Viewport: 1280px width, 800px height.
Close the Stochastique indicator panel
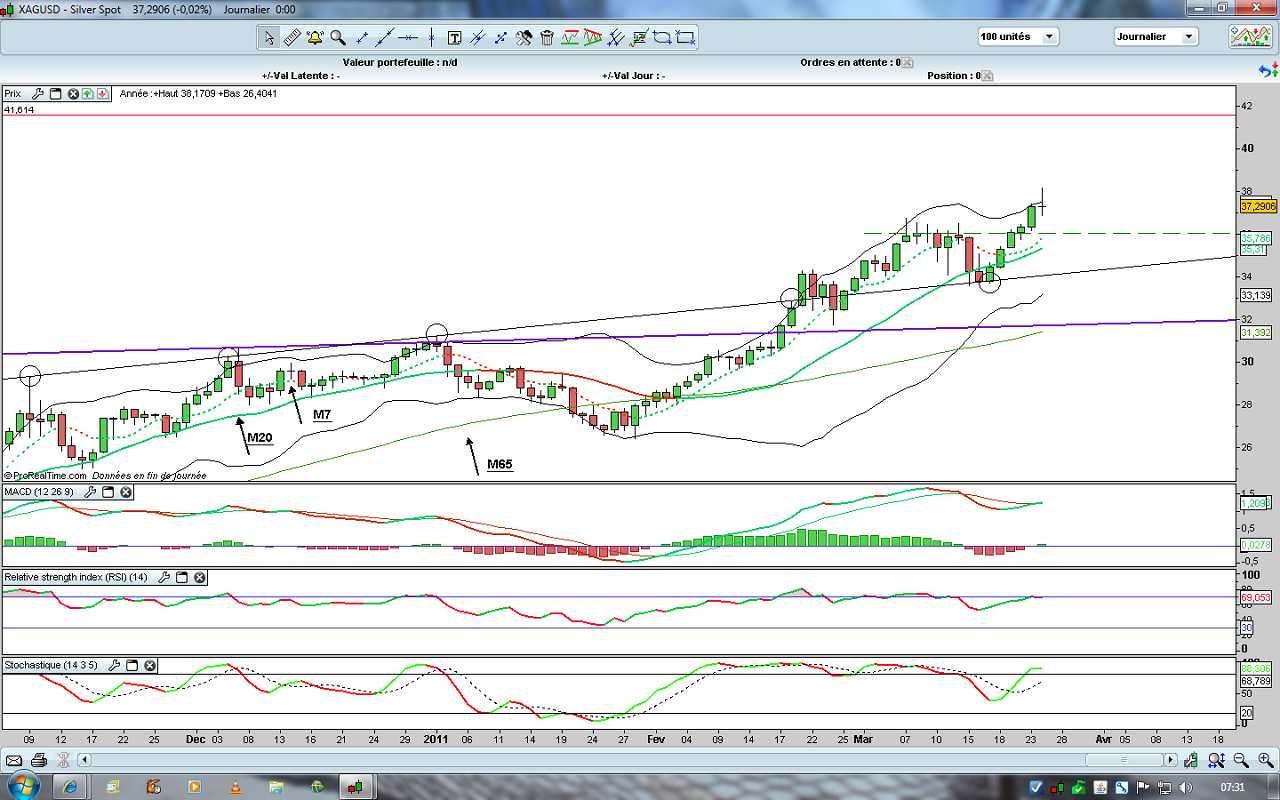tap(149, 665)
